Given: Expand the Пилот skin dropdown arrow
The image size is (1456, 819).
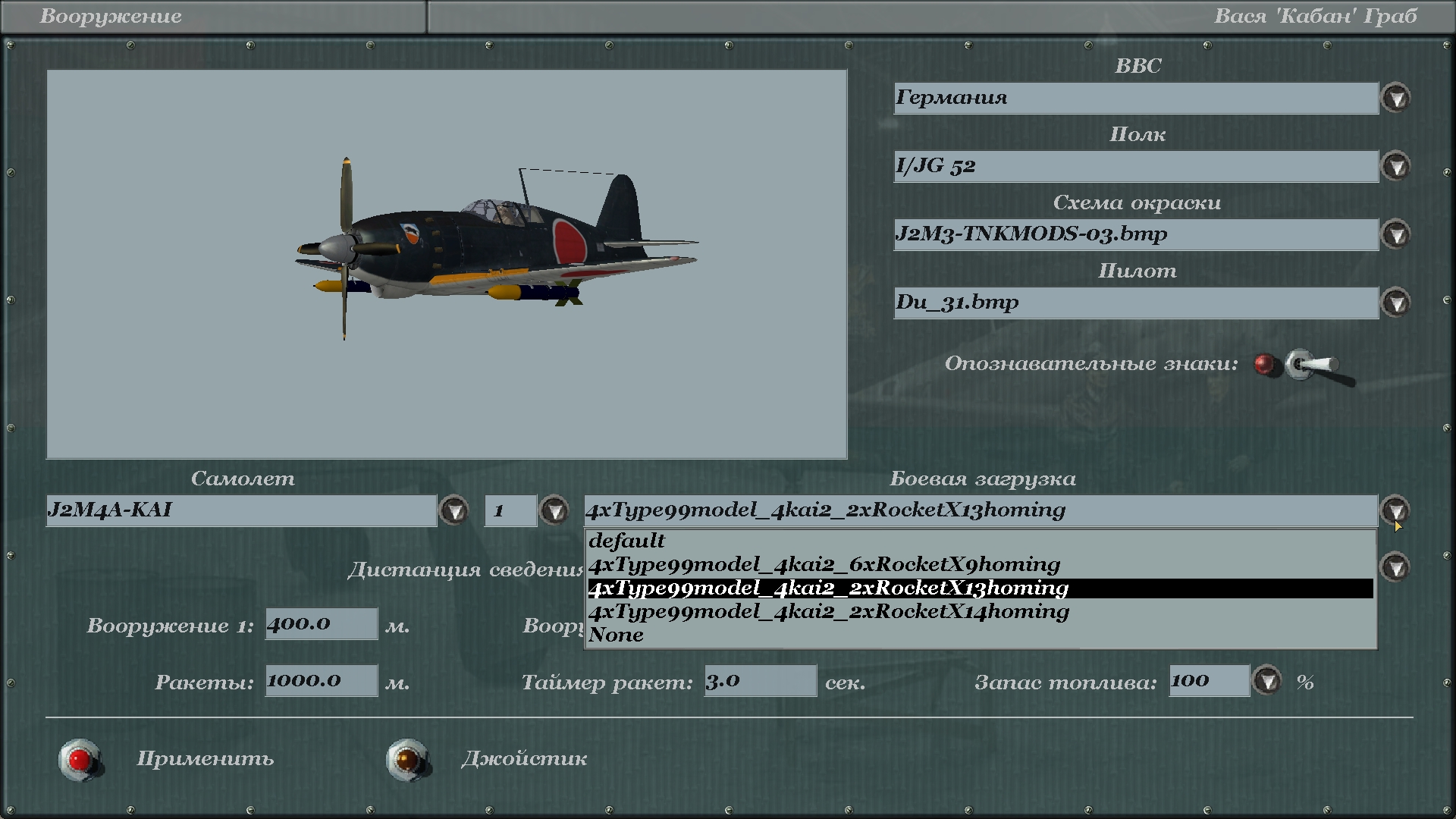Looking at the screenshot, I should pos(1395,303).
